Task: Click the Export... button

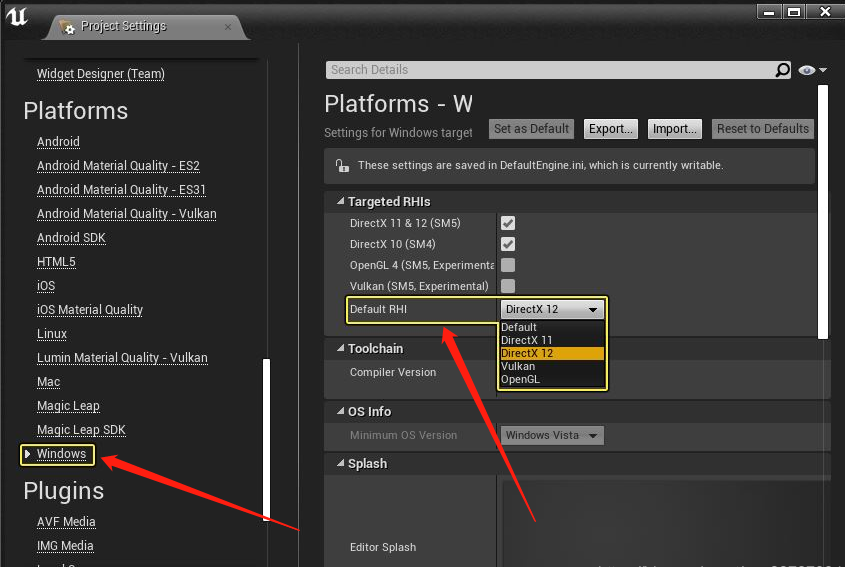Action: click(611, 129)
